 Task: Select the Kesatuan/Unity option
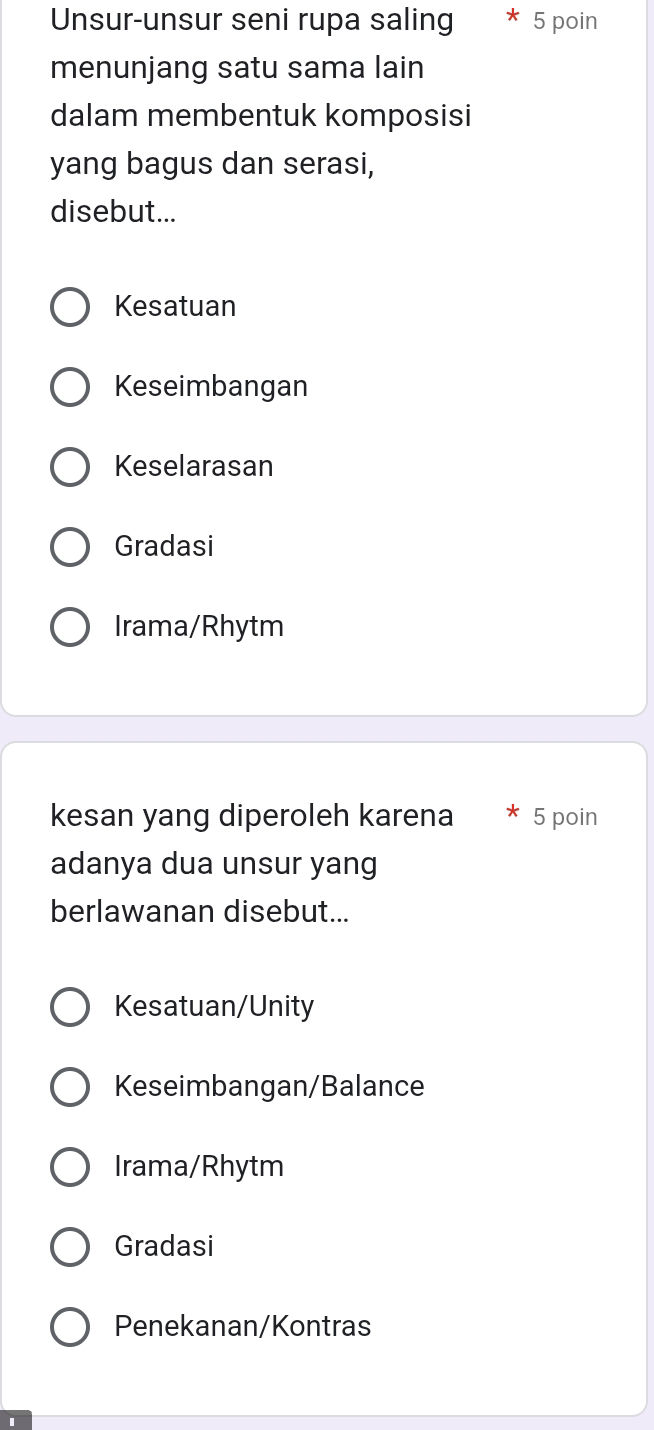tap(70, 1007)
